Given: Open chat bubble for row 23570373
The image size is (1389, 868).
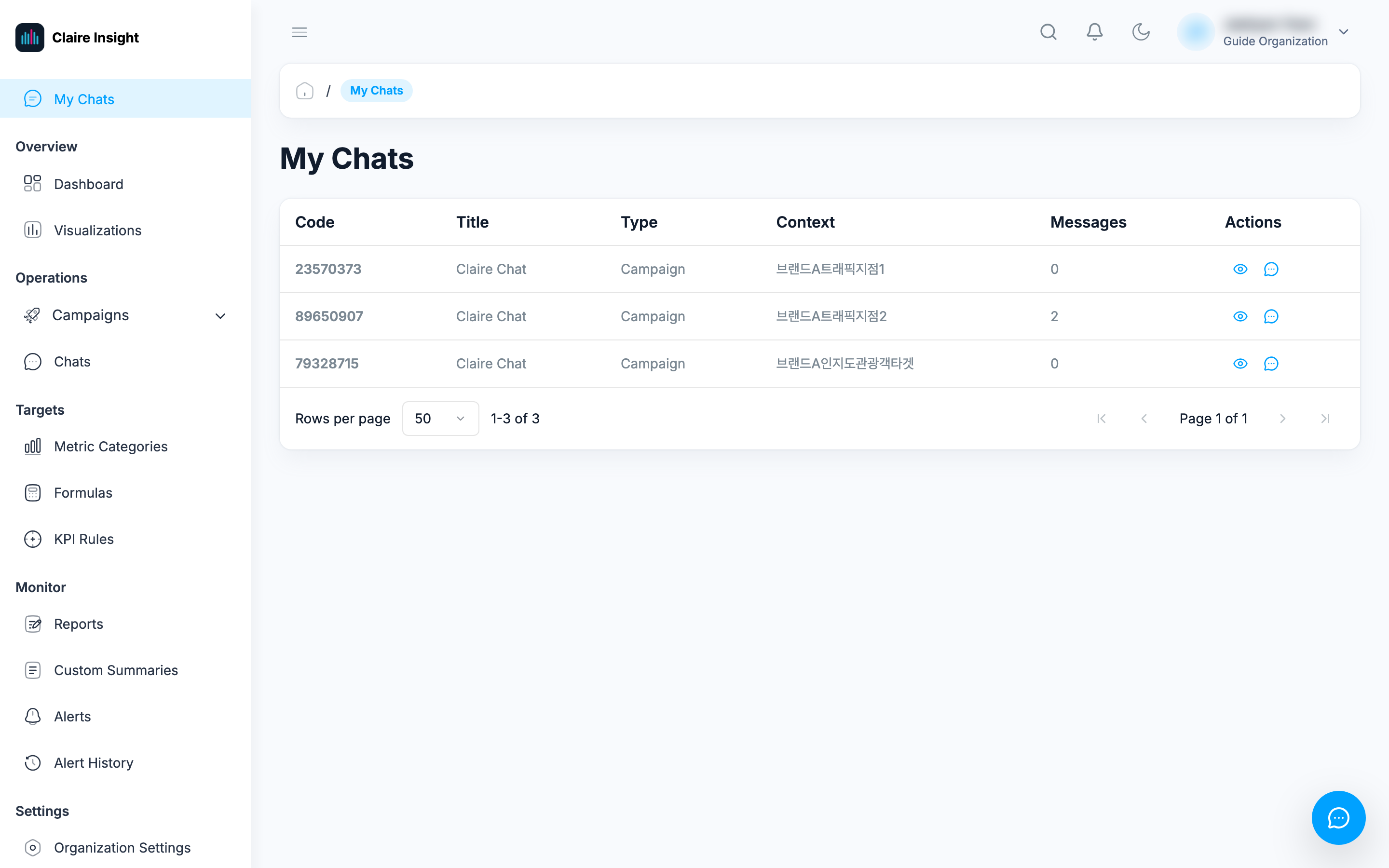Looking at the screenshot, I should point(1271,269).
